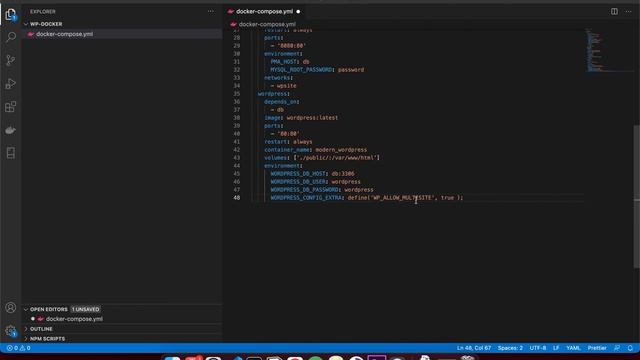This screenshot has width=640, height=360.
Task: Click the '- wpsite' network line 34
Action: [283, 86]
